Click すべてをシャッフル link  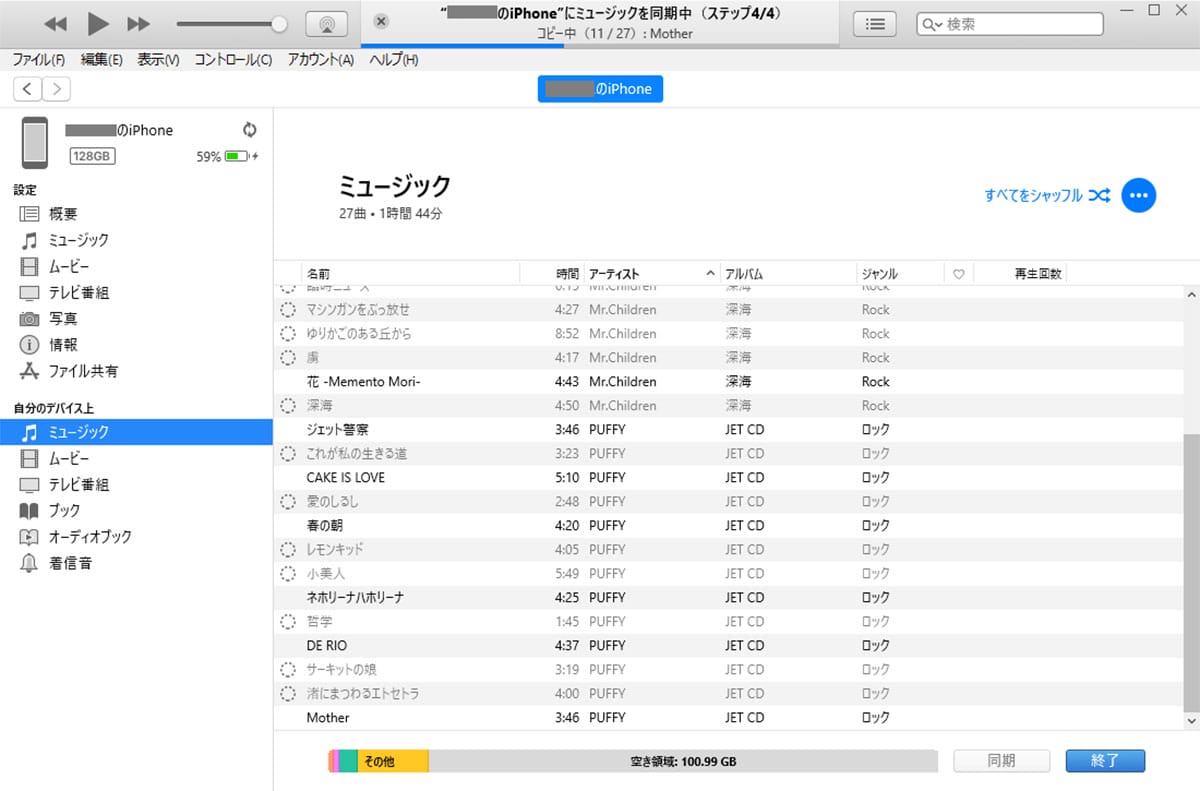coord(1046,196)
